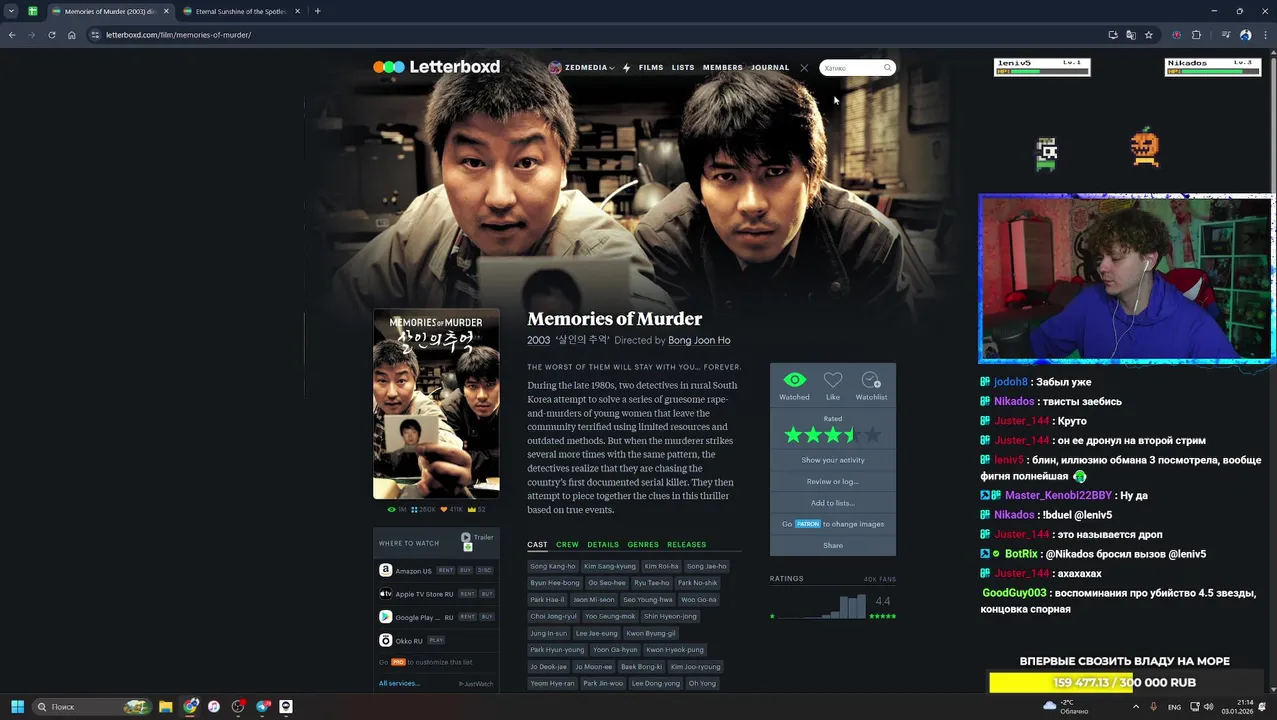Click Show your activity
This screenshot has height=720, width=1277.
(833, 460)
